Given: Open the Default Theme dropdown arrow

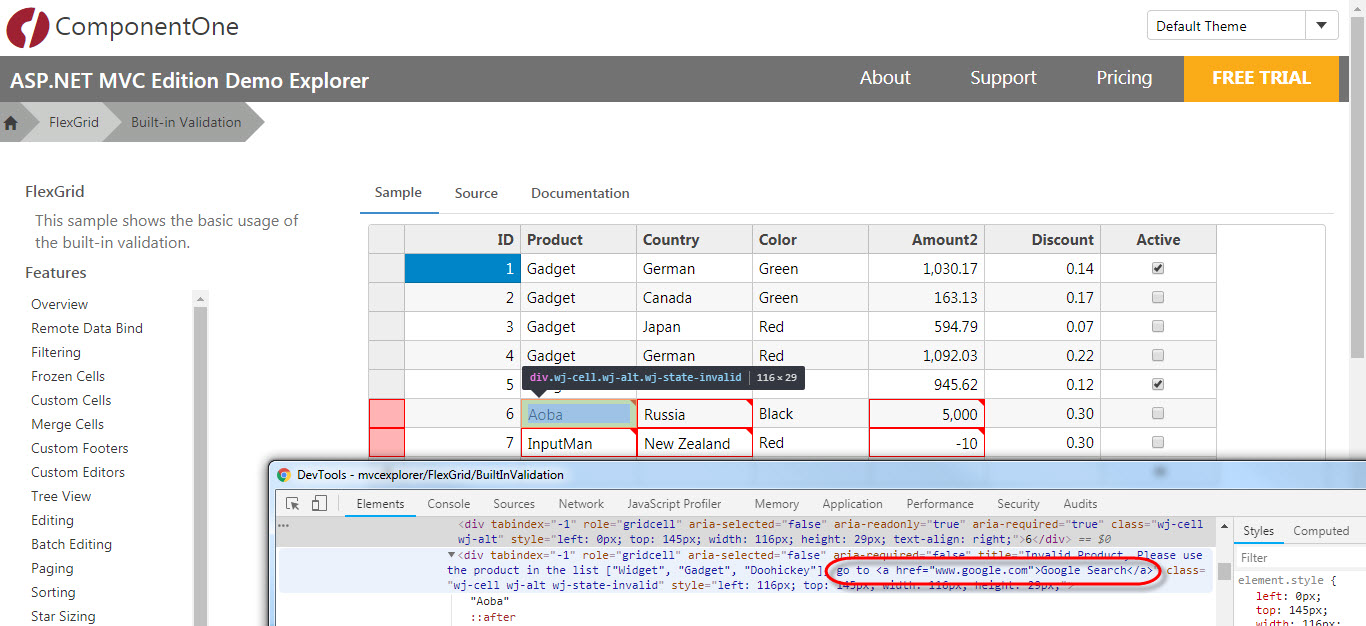Looking at the screenshot, I should pyautogui.click(x=1321, y=26).
